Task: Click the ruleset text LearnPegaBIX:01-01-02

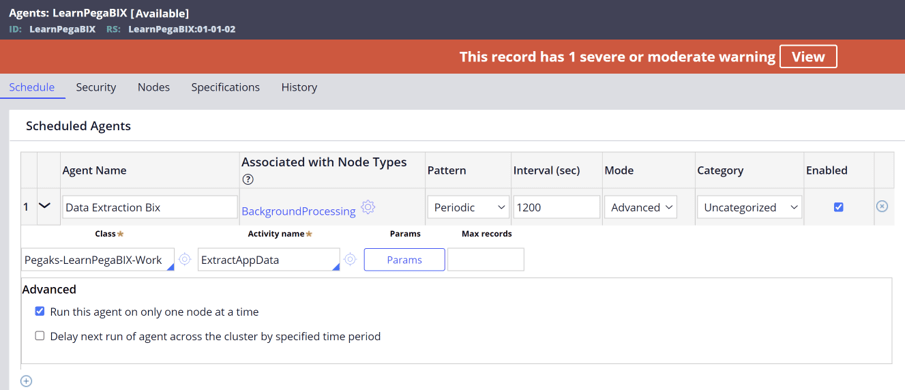Action: (182, 29)
